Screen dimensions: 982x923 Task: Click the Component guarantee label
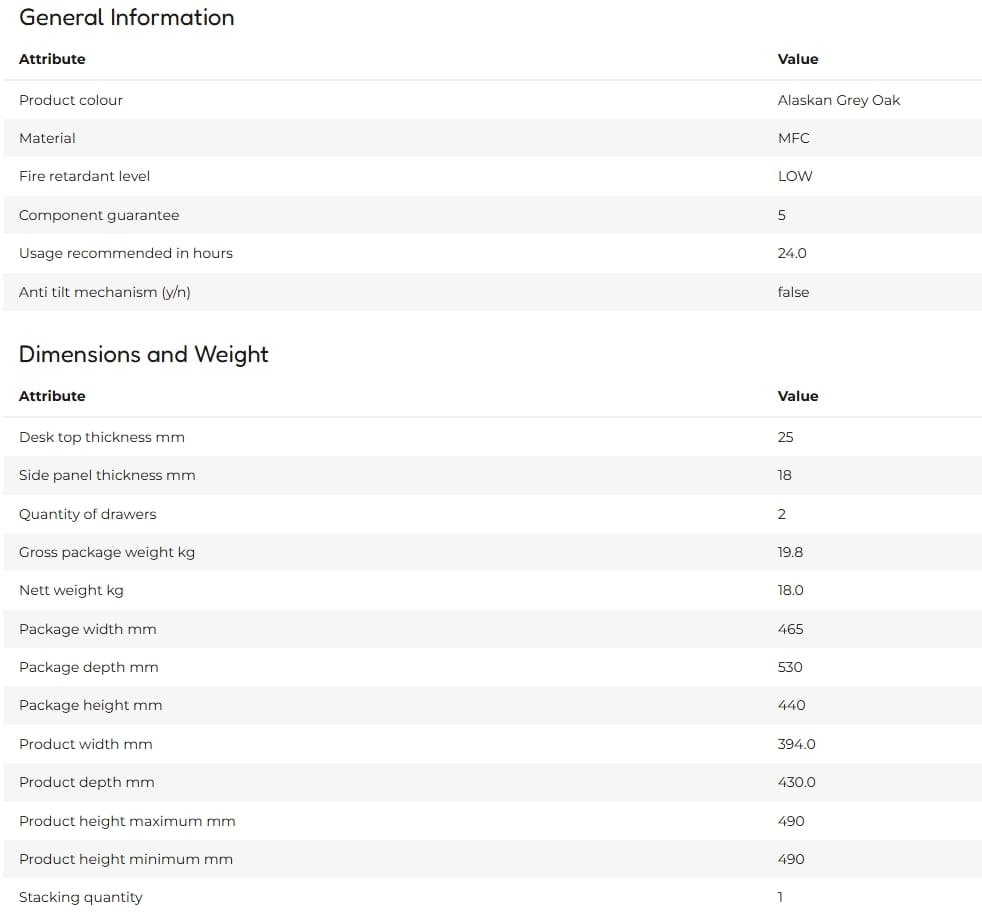coord(99,215)
